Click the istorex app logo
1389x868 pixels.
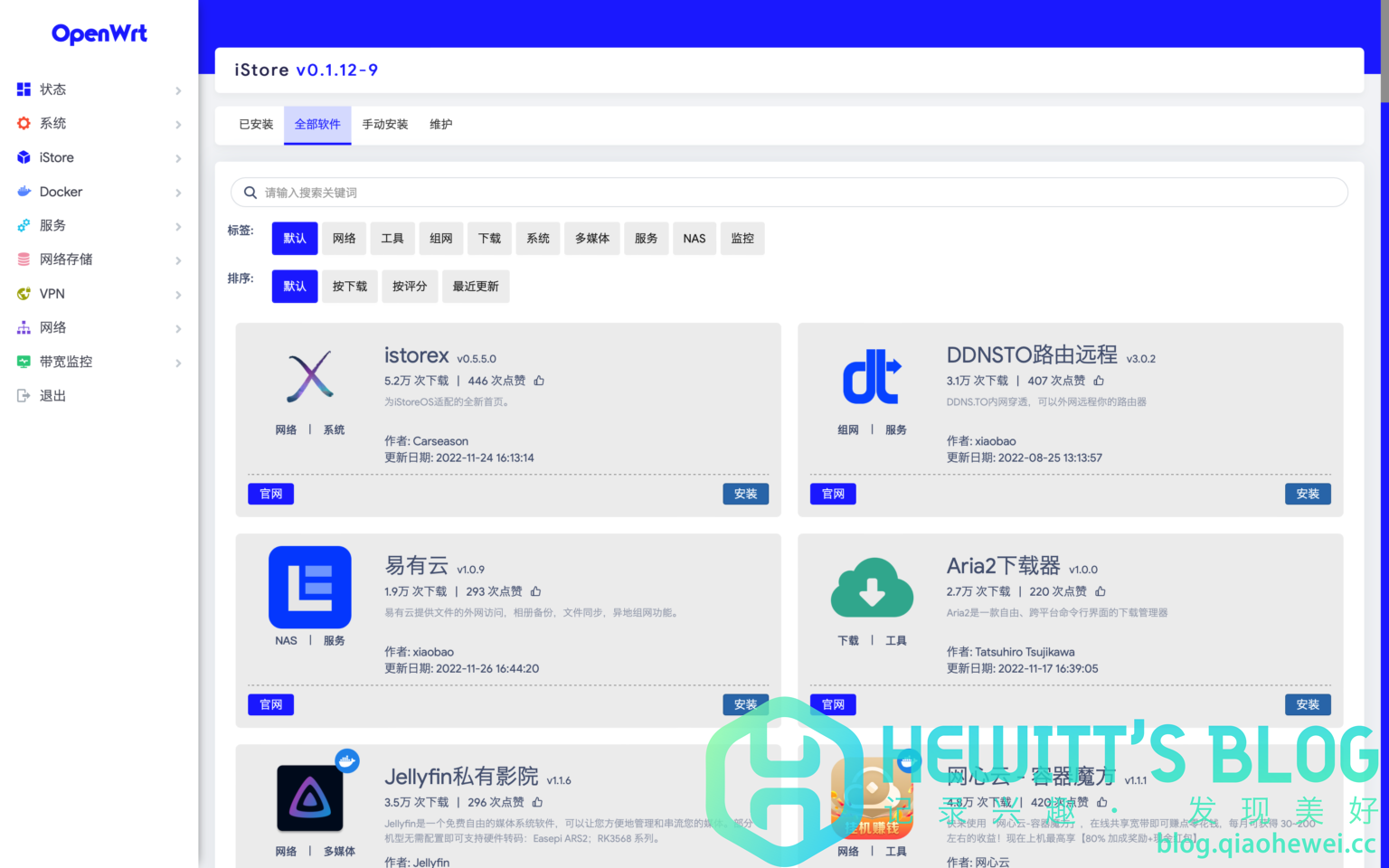coord(309,376)
